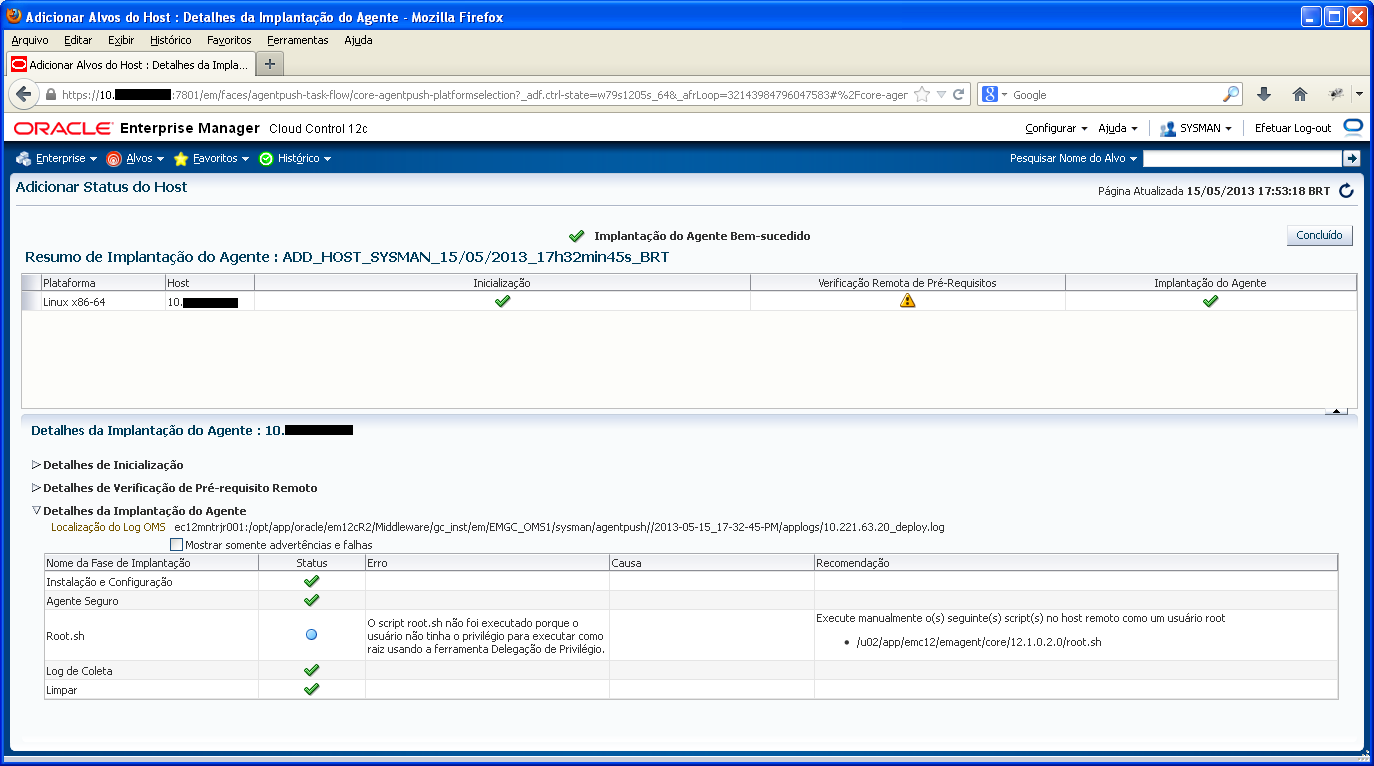1374x766 pixels.
Task: Click the Oracle logo
Action: (x=62, y=128)
